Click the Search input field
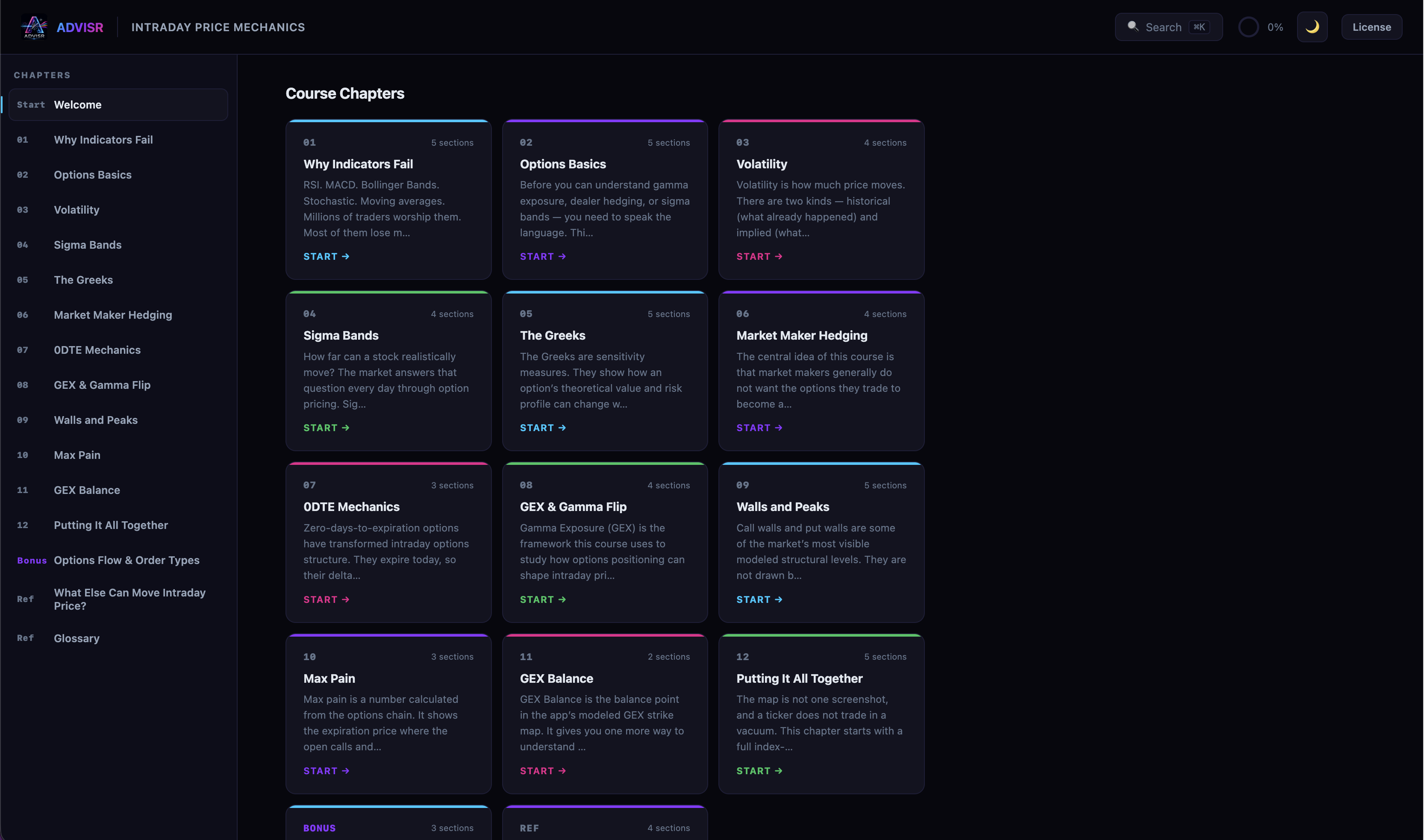Screen dimensions: 1424x840 point(1168,27)
